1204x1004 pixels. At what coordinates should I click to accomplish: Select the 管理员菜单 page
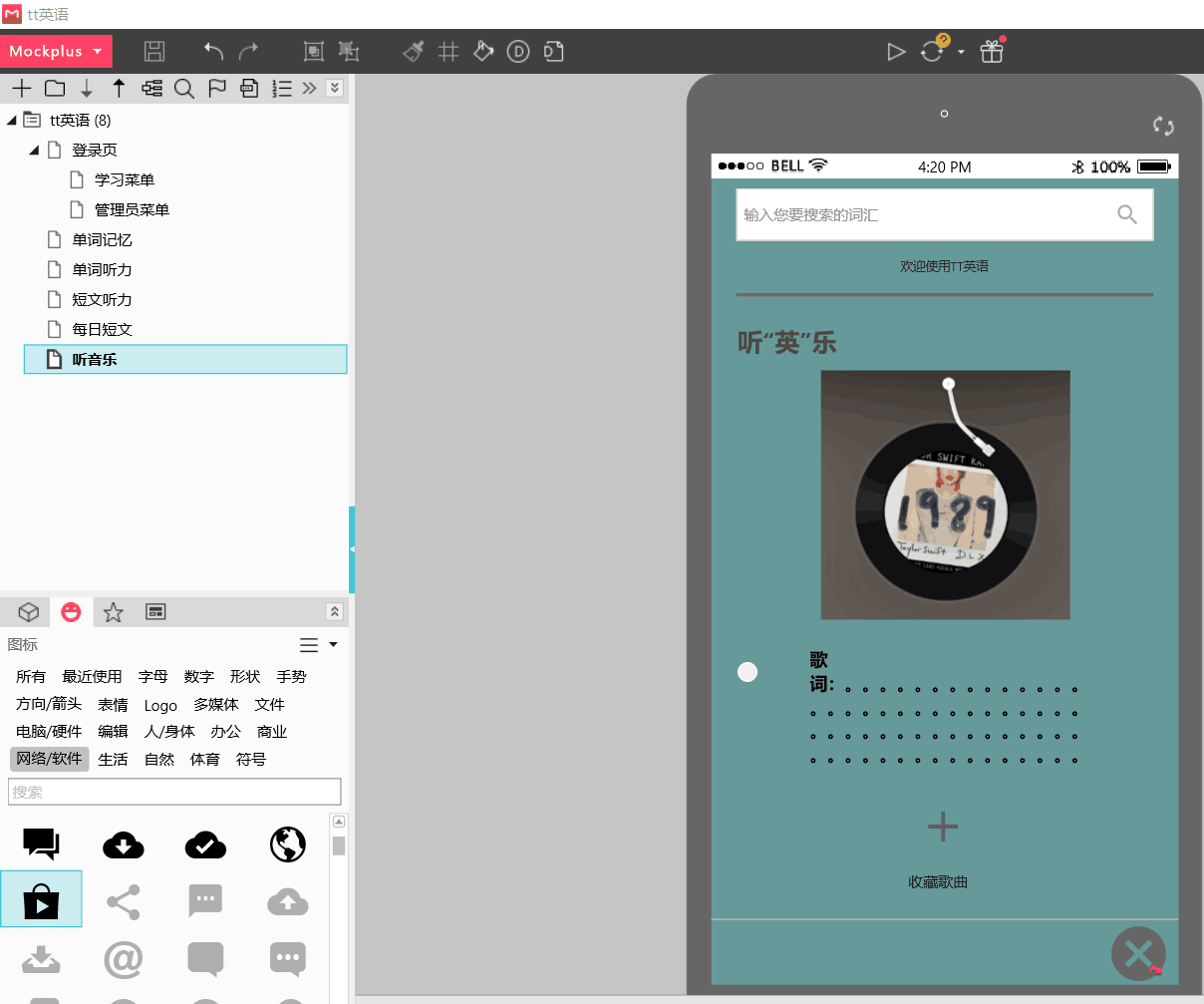132,210
